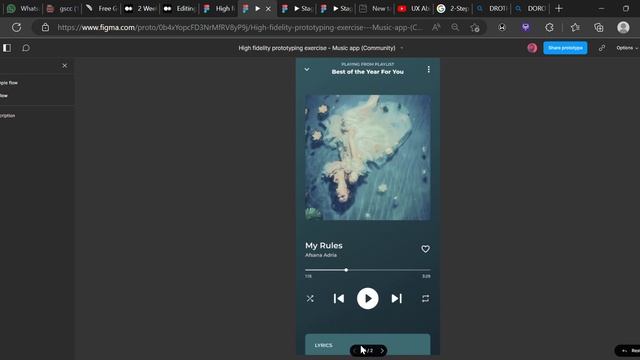
Task: Collapse the now-playing screen with the down chevron
Action: click(x=307, y=69)
